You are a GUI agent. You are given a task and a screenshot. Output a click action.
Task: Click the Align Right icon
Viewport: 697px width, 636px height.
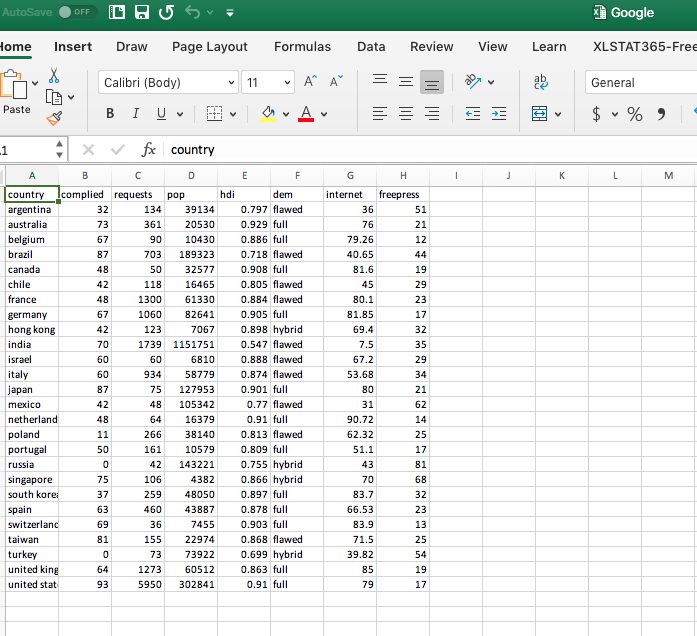click(432, 114)
